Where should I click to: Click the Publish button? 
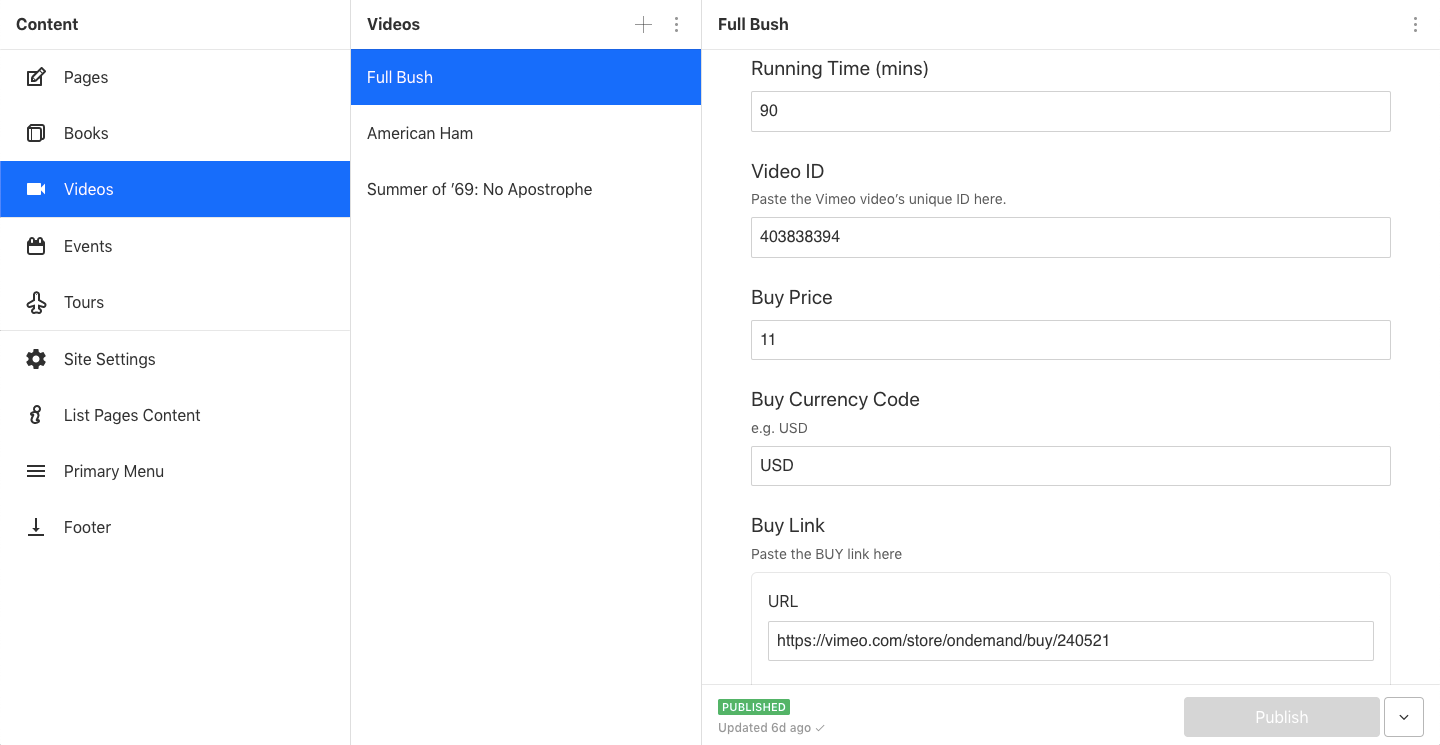click(1282, 717)
